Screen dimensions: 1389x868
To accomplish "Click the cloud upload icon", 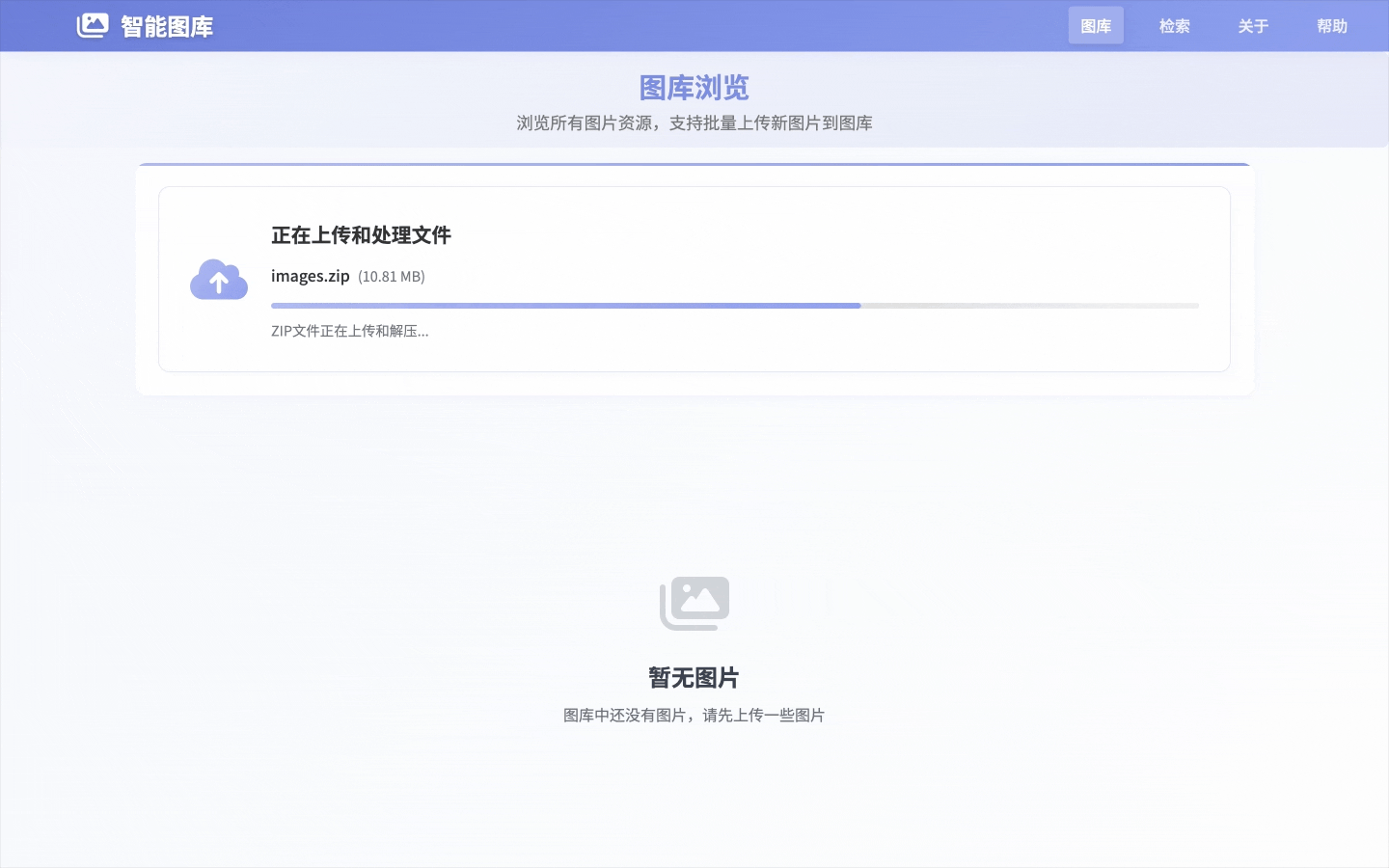I will [219, 280].
